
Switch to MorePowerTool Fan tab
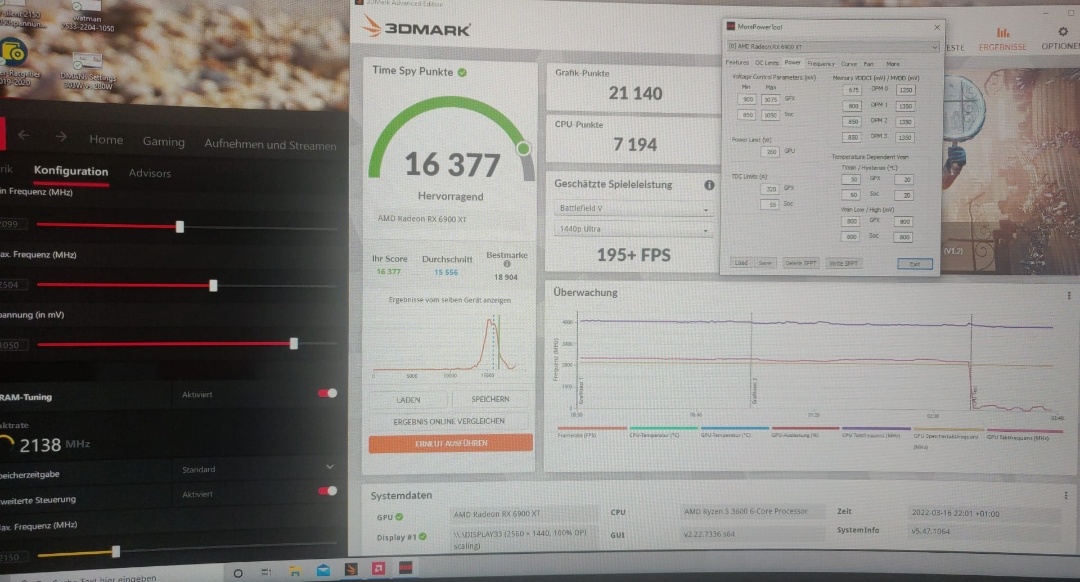pyautogui.click(x=869, y=64)
